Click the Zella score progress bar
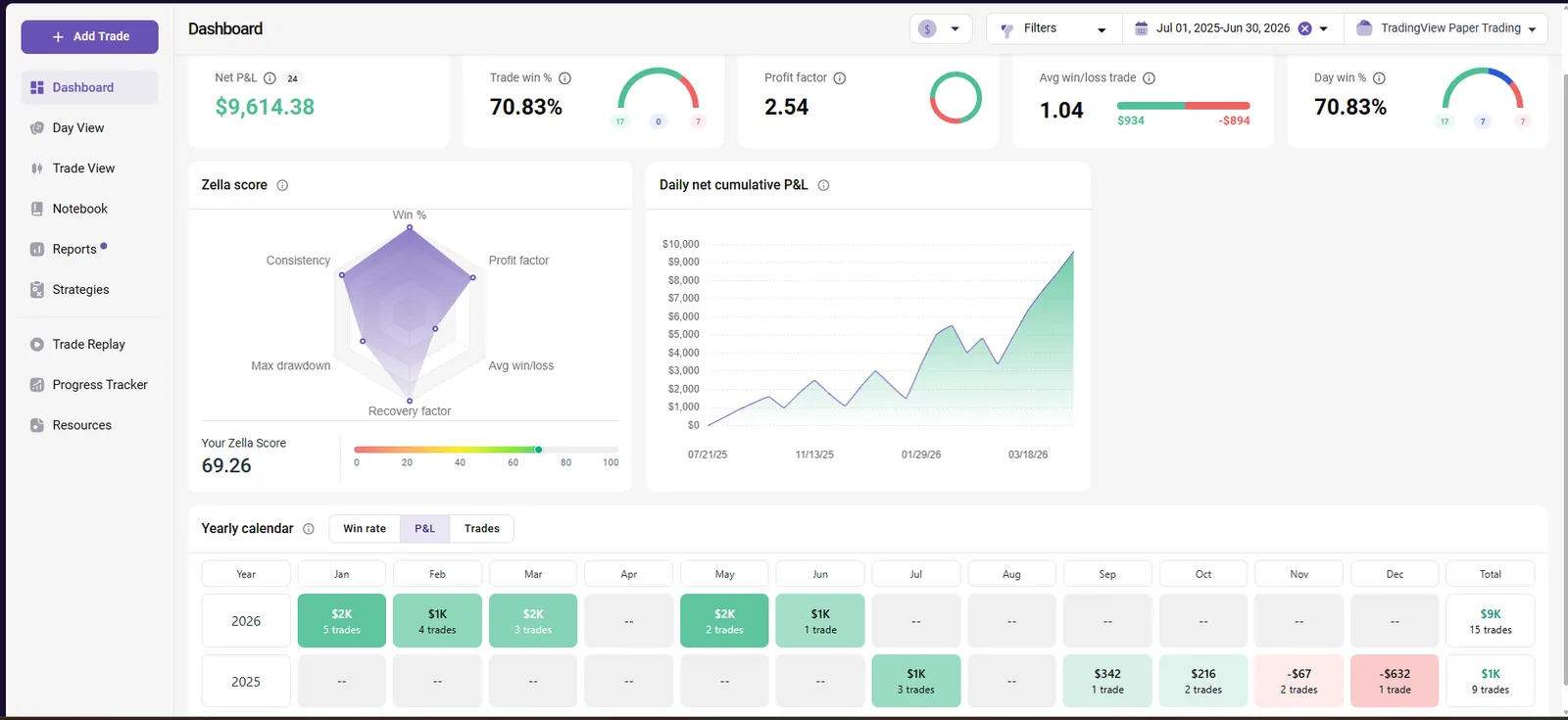This screenshot has height=720, width=1568. point(486,450)
